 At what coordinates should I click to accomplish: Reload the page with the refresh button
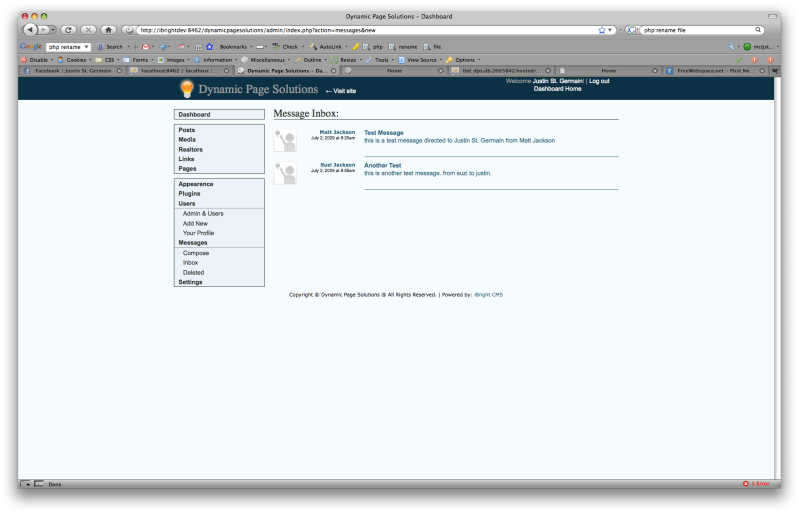[x=68, y=30]
